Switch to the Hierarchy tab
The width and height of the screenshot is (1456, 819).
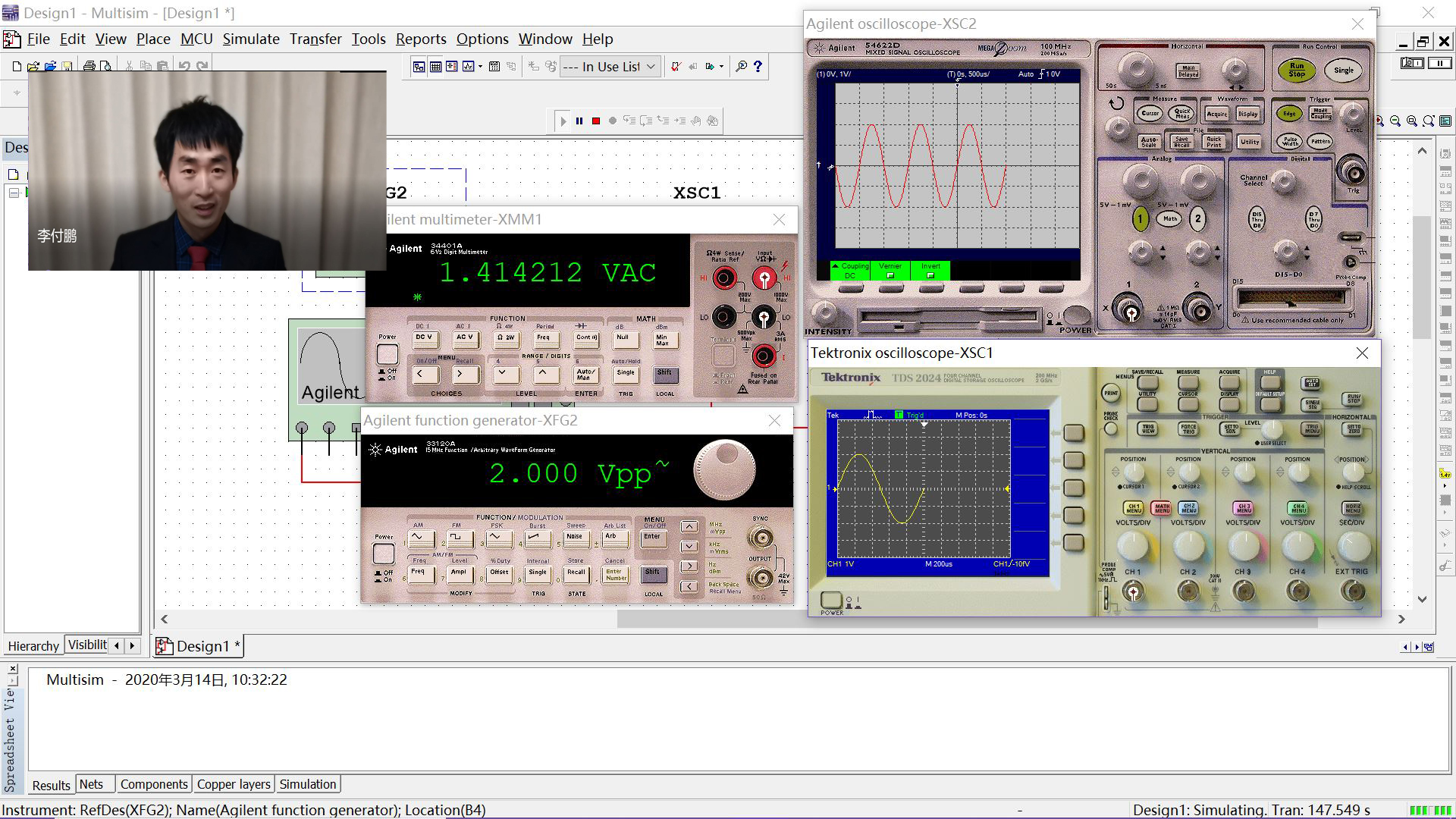33,646
